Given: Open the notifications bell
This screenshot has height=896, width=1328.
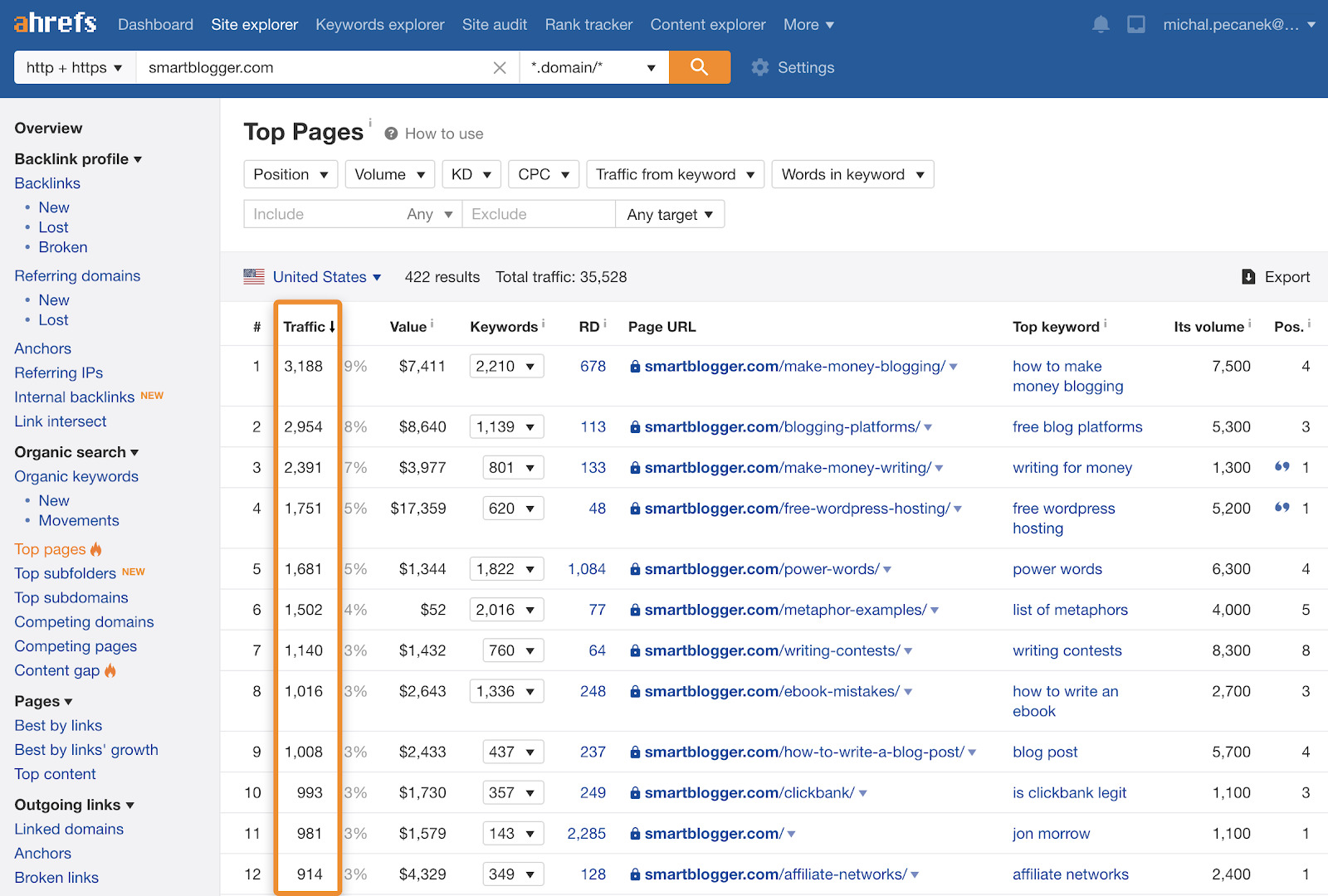Looking at the screenshot, I should tap(1101, 24).
